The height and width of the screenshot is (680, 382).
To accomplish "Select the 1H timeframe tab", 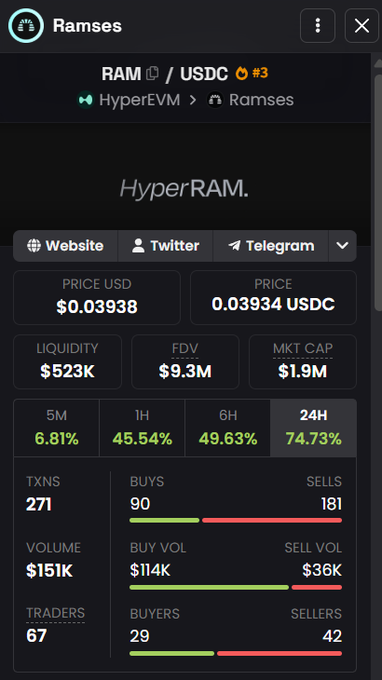I will tap(142, 428).
